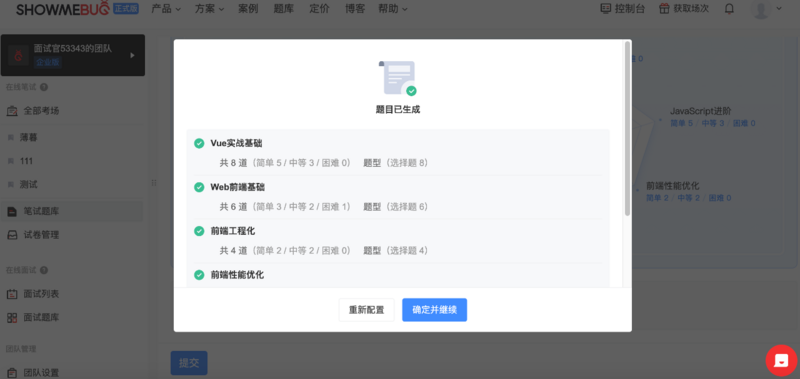Expand the 帮助 menu
800x379 pixels.
393,9
